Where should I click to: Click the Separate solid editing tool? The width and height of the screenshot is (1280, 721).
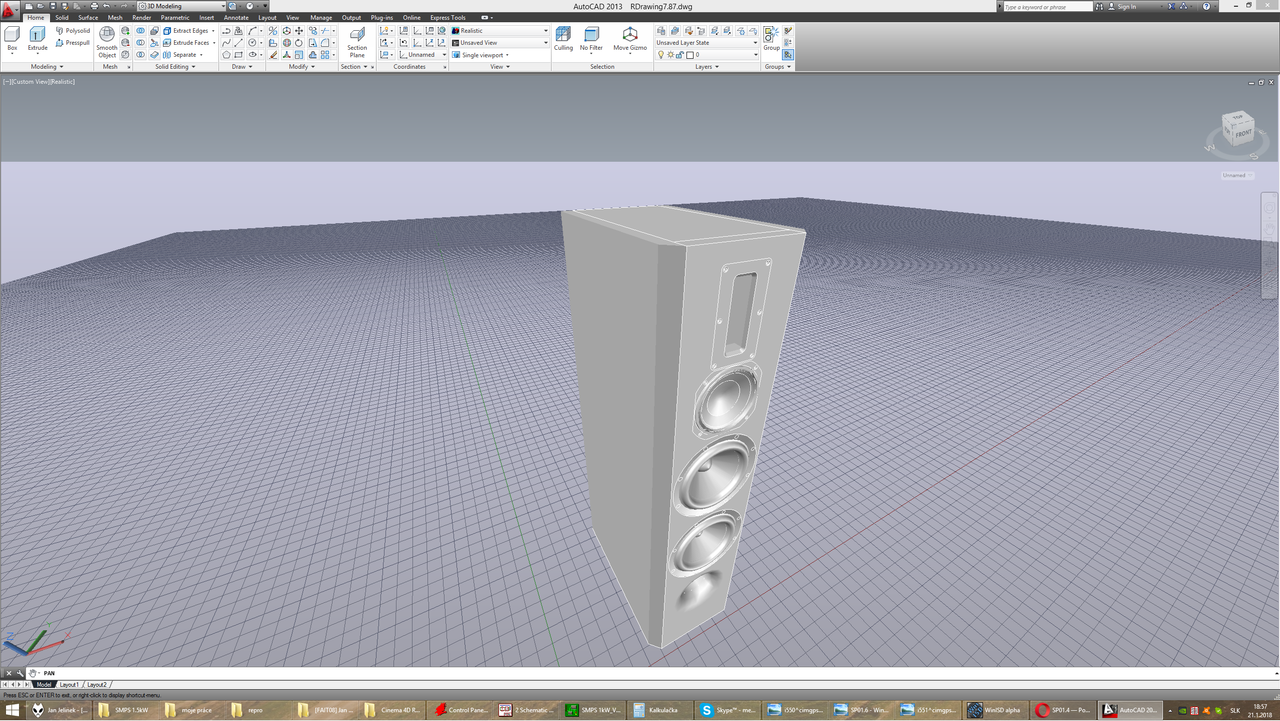point(181,55)
